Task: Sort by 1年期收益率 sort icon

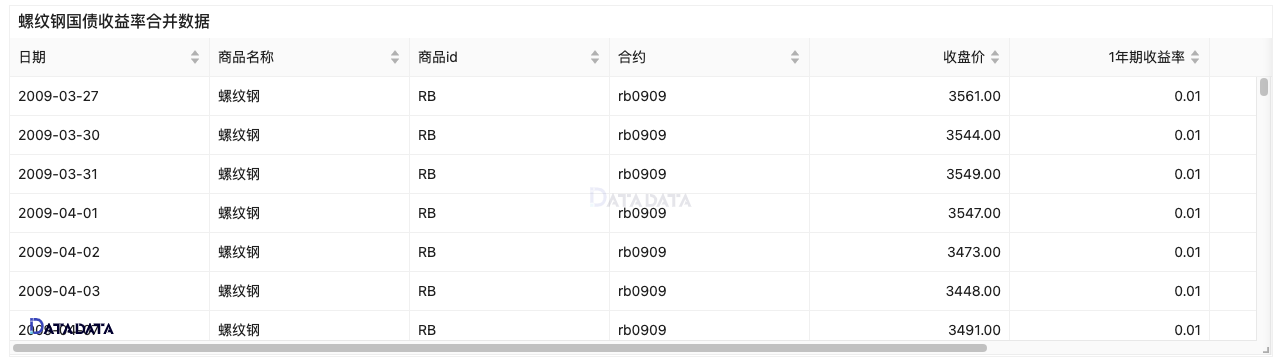Action: click(x=1195, y=58)
